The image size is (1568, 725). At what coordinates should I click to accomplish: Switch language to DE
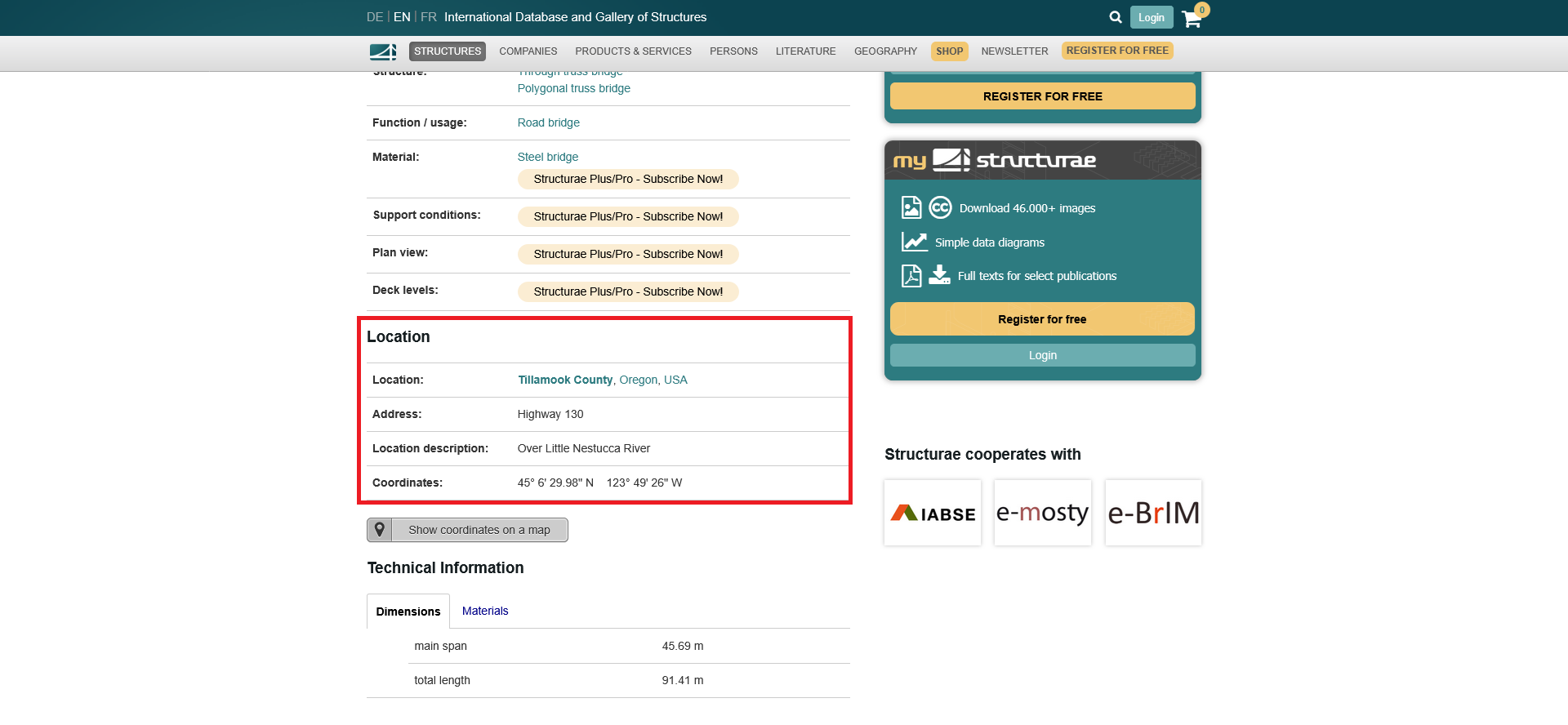(x=375, y=17)
